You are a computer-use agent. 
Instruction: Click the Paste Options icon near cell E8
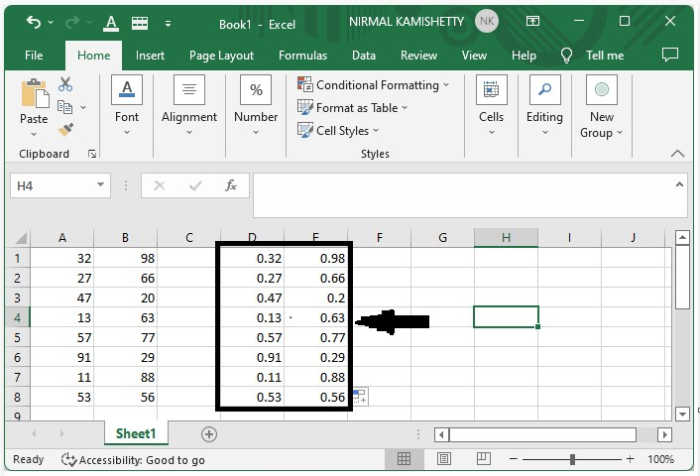coord(360,397)
